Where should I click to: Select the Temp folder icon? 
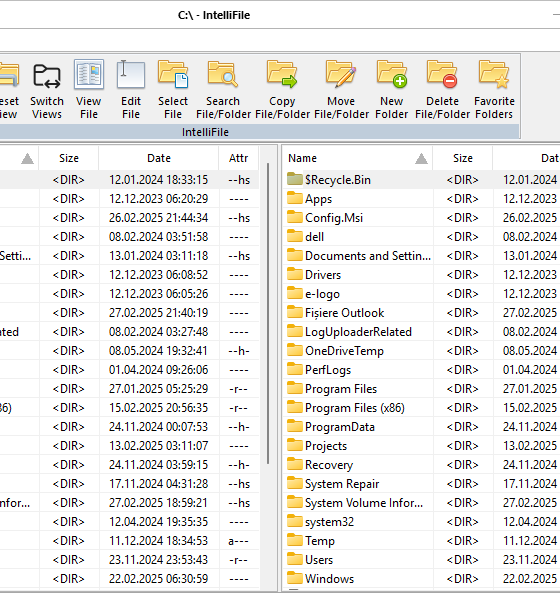tap(295, 540)
